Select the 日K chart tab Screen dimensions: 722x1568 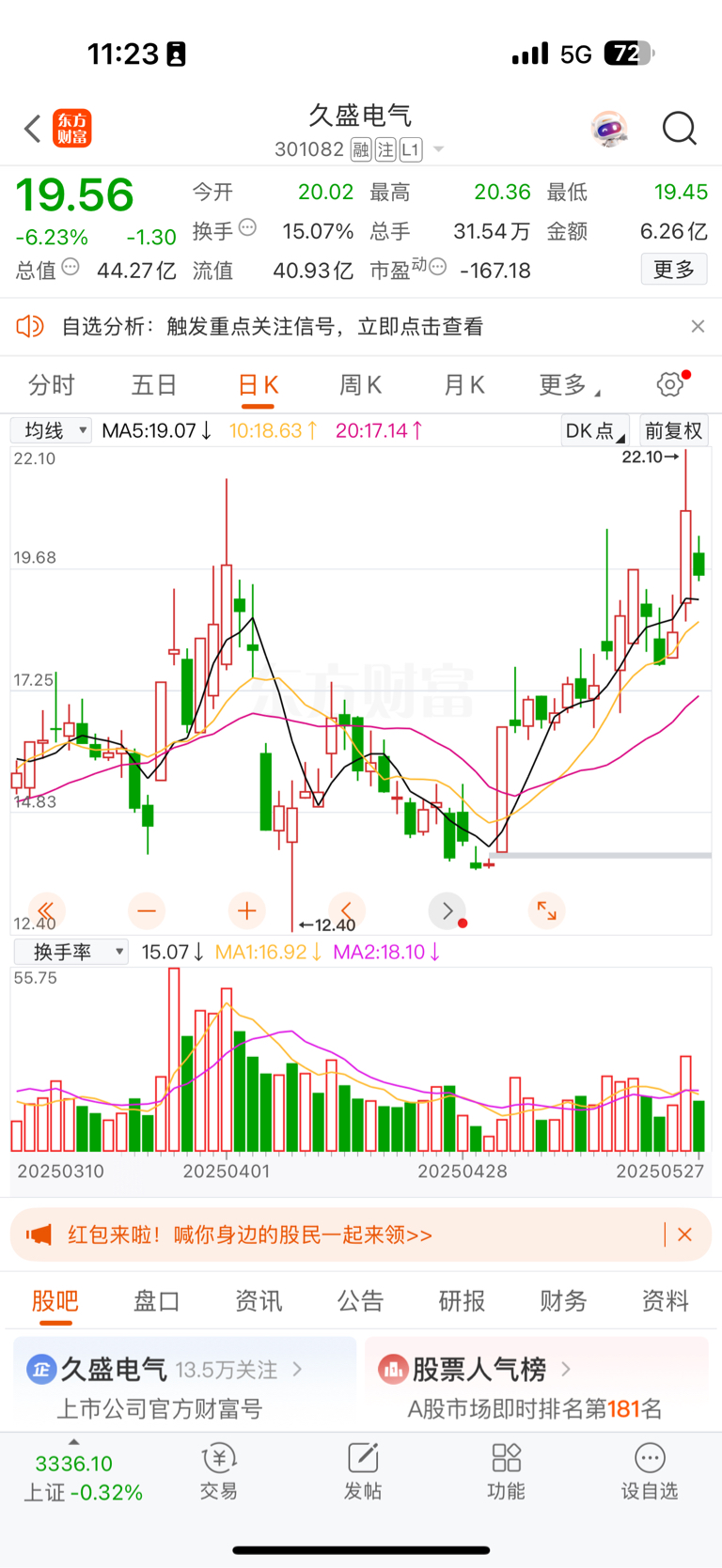click(258, 385)
